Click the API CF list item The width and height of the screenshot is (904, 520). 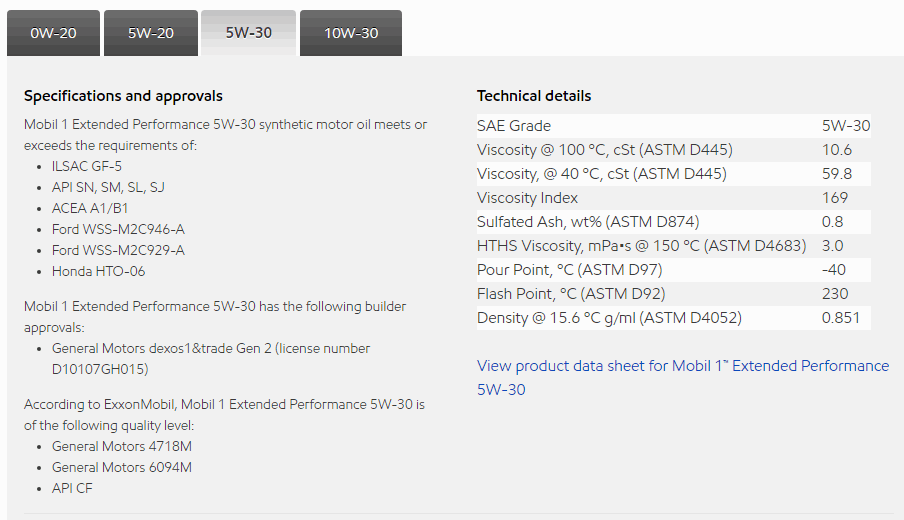pyautogui.click(x=72, y=488)
